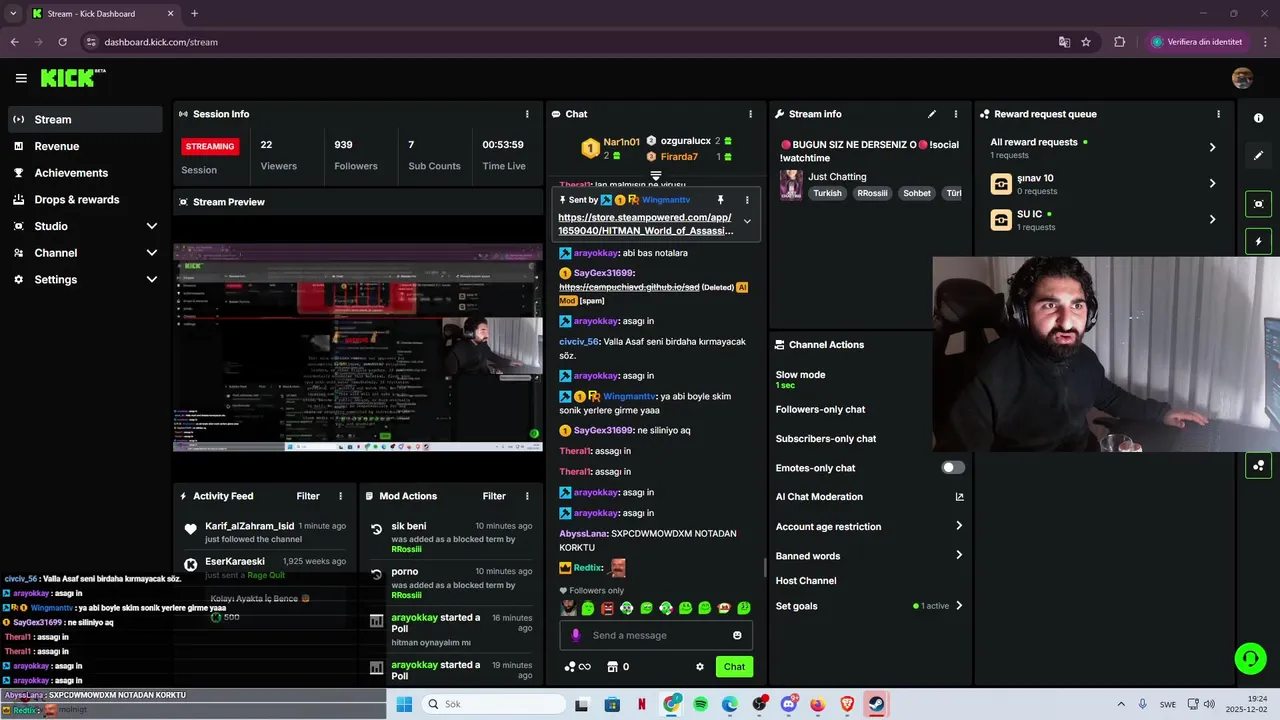1280x720 pixels.
Task: Collapse the pinned message chevron
Action: pyautogui.click(x=747, y=222)
